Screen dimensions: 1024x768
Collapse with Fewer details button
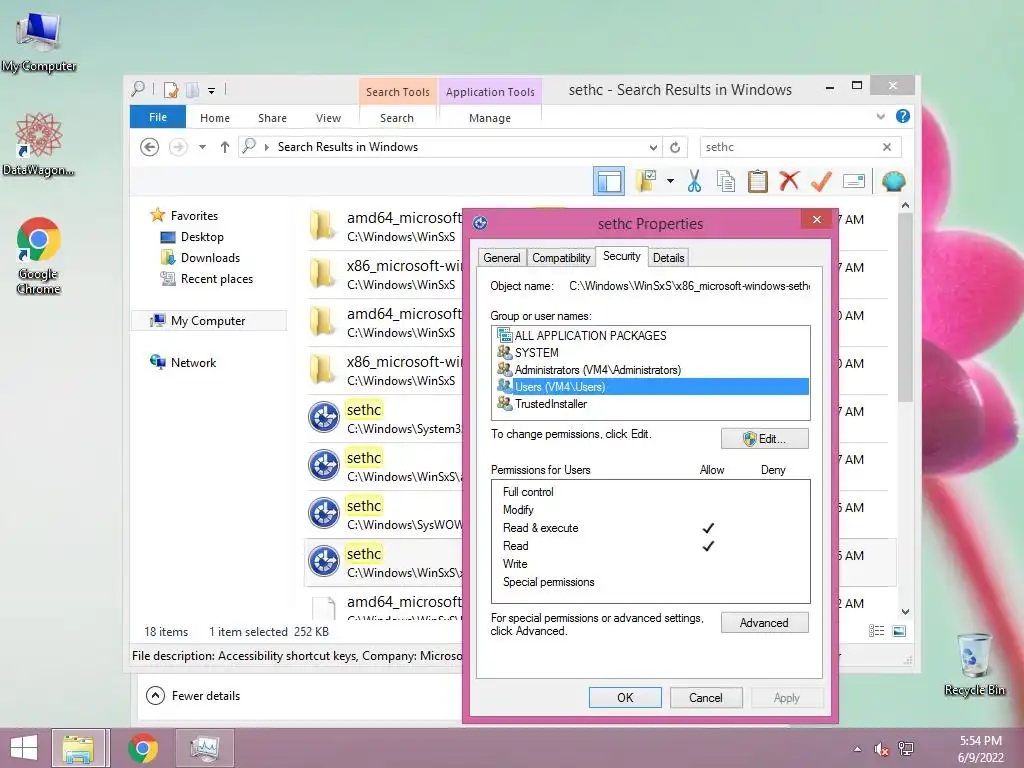pyautogui.click(x=193, y=696)
